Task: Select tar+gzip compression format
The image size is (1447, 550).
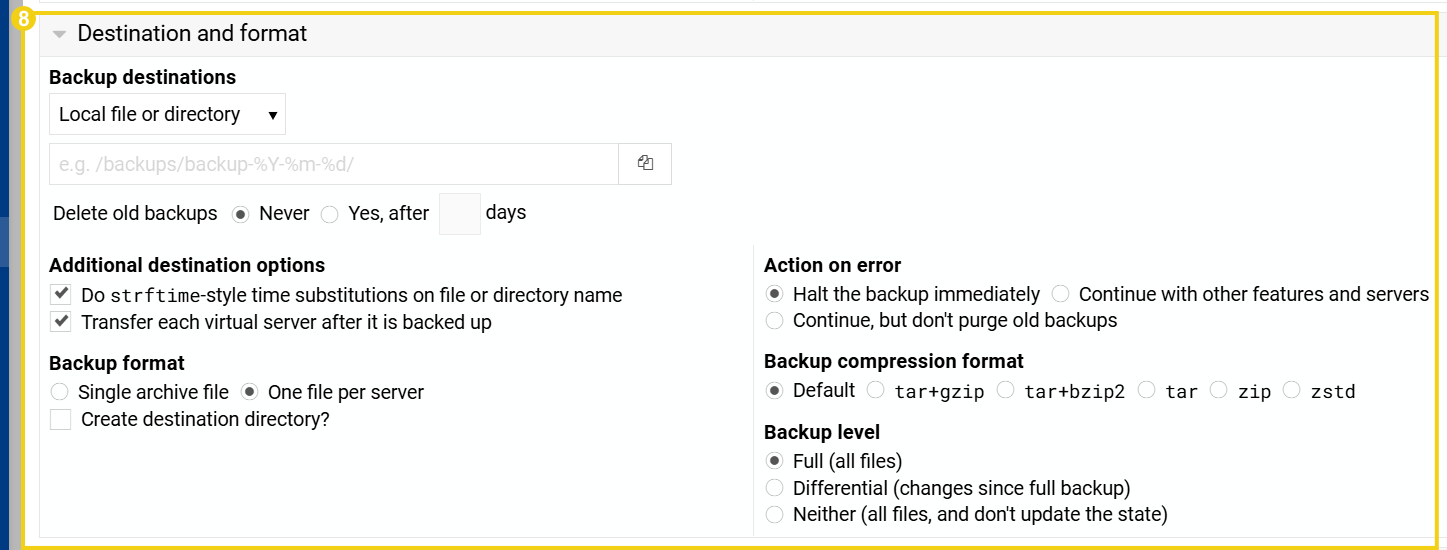Action: tap(876, 390)
